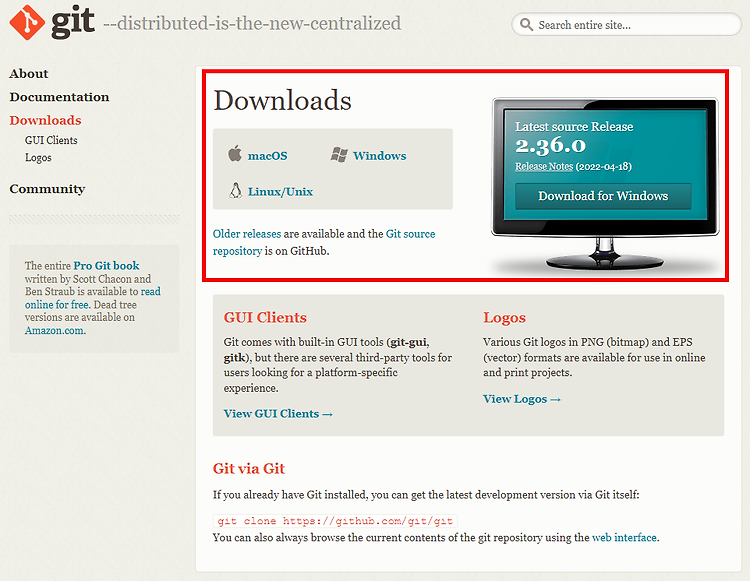Click the Downloads page title
This screenshot has height=581, width=750.
pos(282,100)
